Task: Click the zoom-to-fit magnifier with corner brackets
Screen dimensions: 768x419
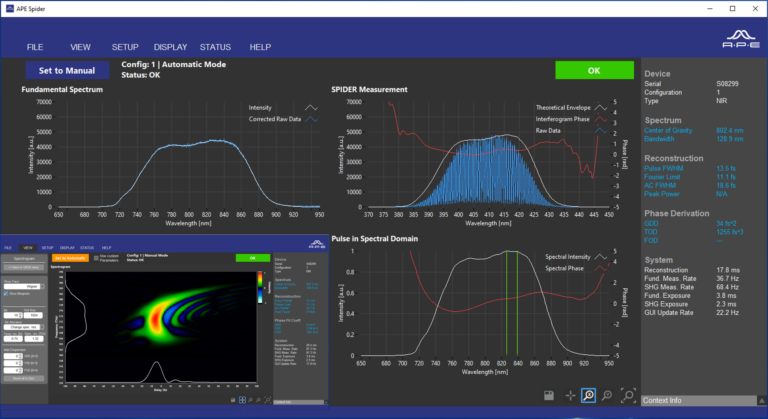Action: 628,395
